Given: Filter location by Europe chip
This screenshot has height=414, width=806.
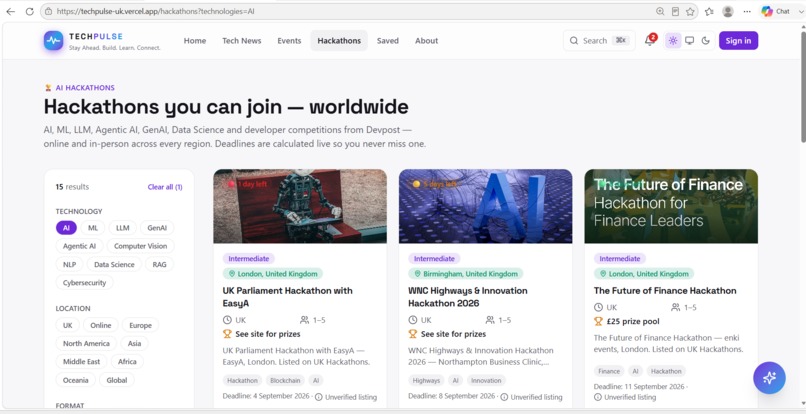Looking at the screenshot, I should click(140, 326).
